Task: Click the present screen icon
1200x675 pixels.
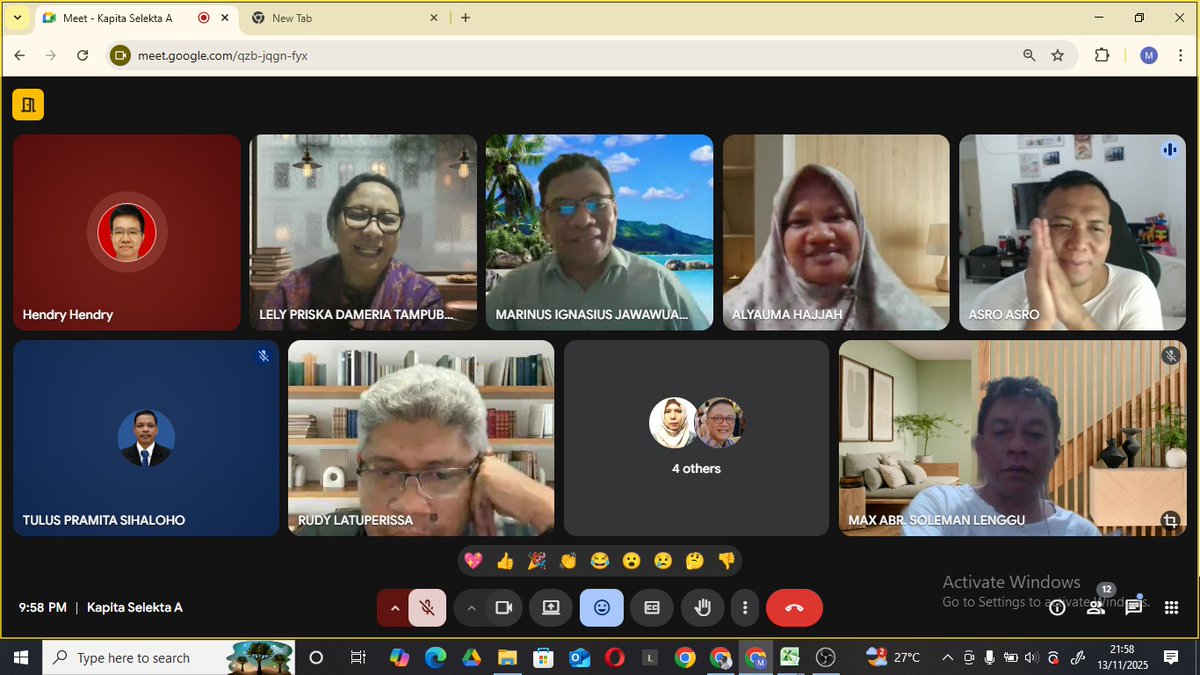Action: (x=551, y=607)
